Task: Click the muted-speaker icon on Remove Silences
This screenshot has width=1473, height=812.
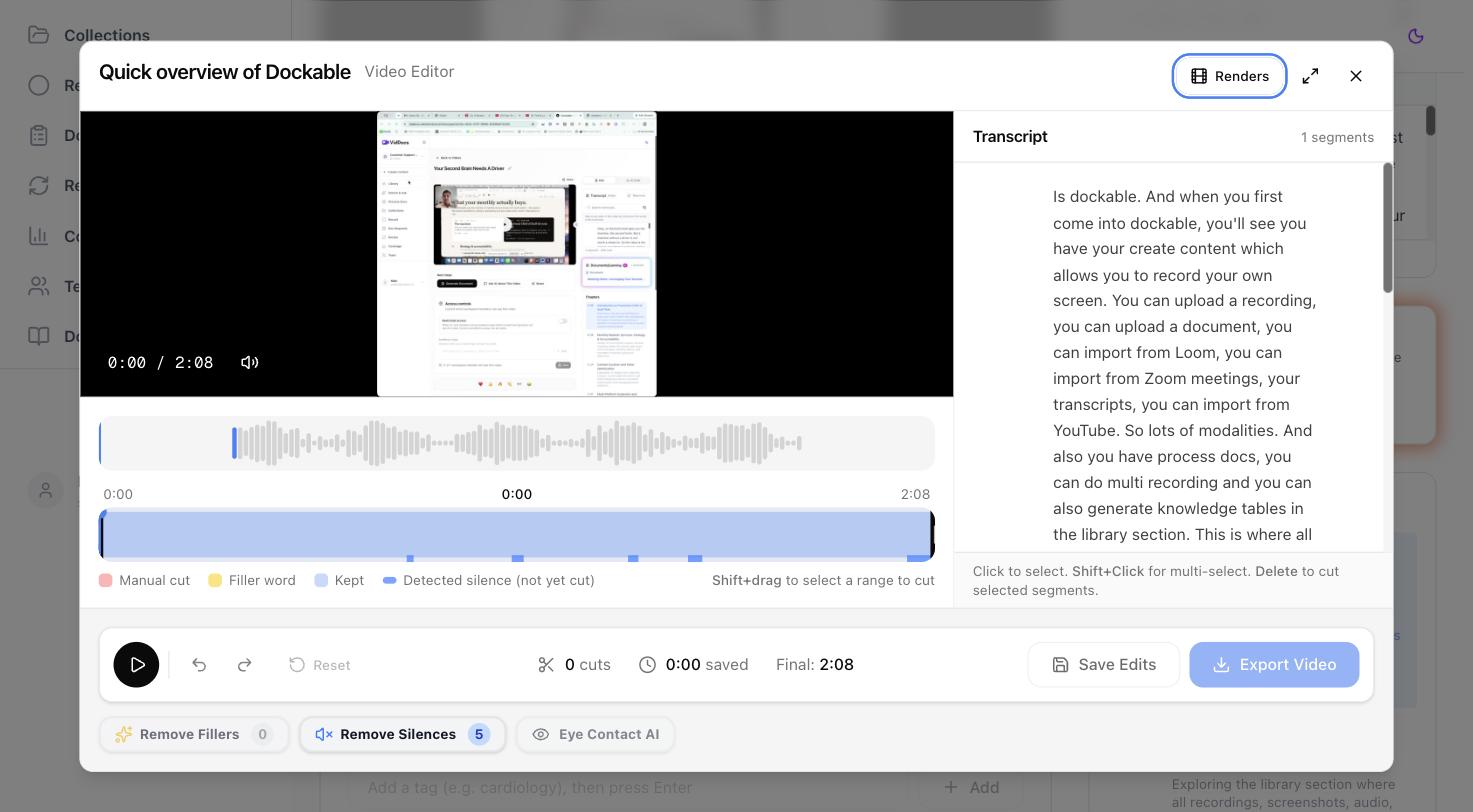Action: (324, 734)
